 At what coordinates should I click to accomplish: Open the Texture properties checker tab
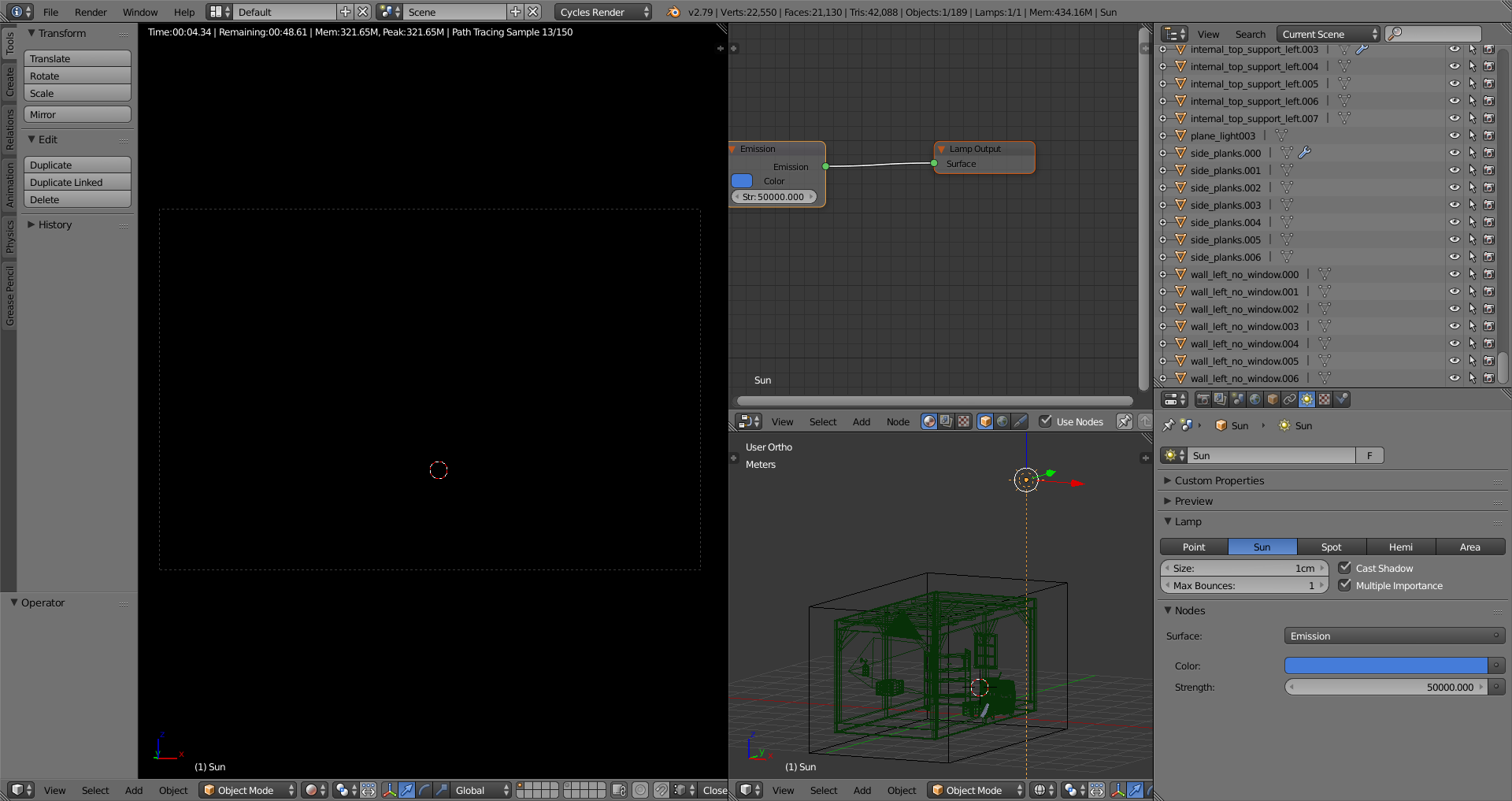pyautogui.click(x=1324, y=399)
